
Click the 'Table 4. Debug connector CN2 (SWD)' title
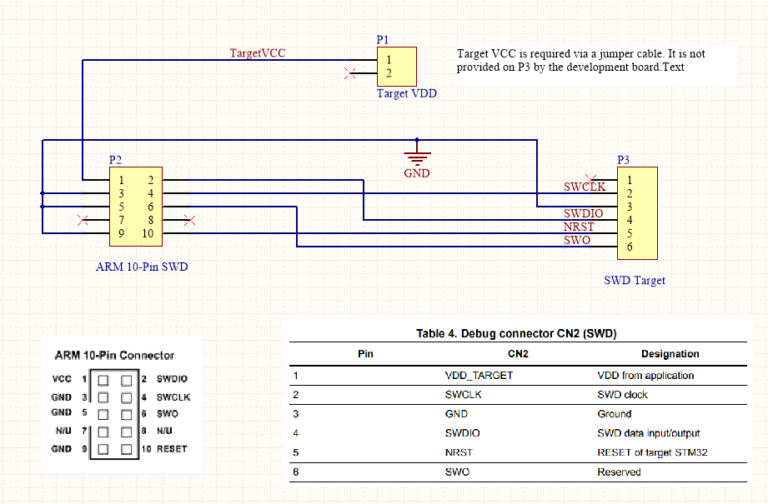click(x=516, y=334)
